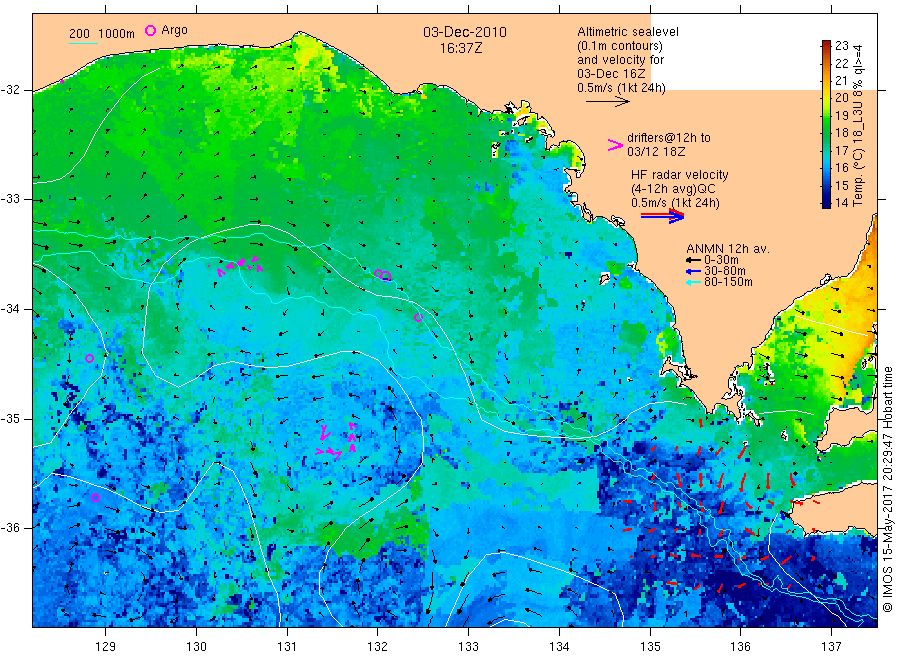Image resolution: width=900 pixels, height=660 pixels.
Task: Click the 03-Dec-2010 date title
Action: (x=465, y=32)
